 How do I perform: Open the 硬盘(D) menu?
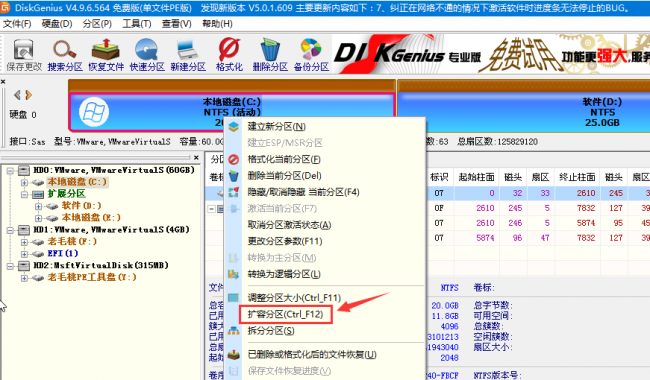[x=57, y=24]
